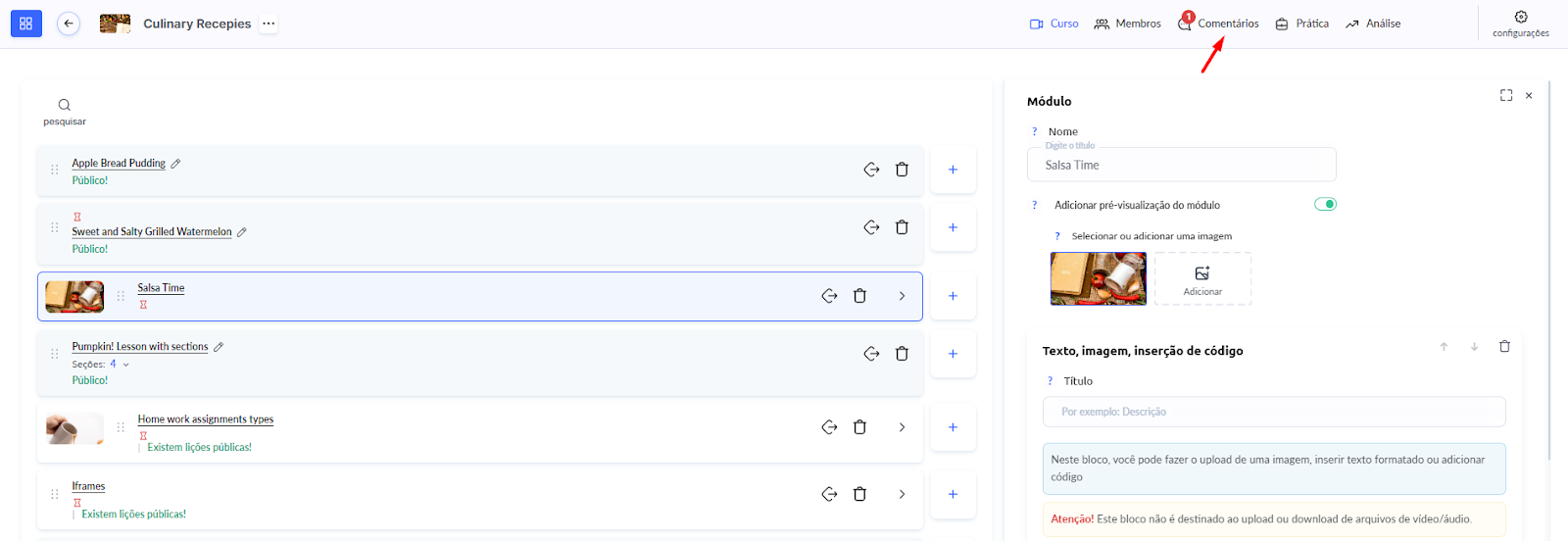The width and height of the screenshot is (1568, 541).
Task: Delete the Home work assignments types module
Action: 859,427
